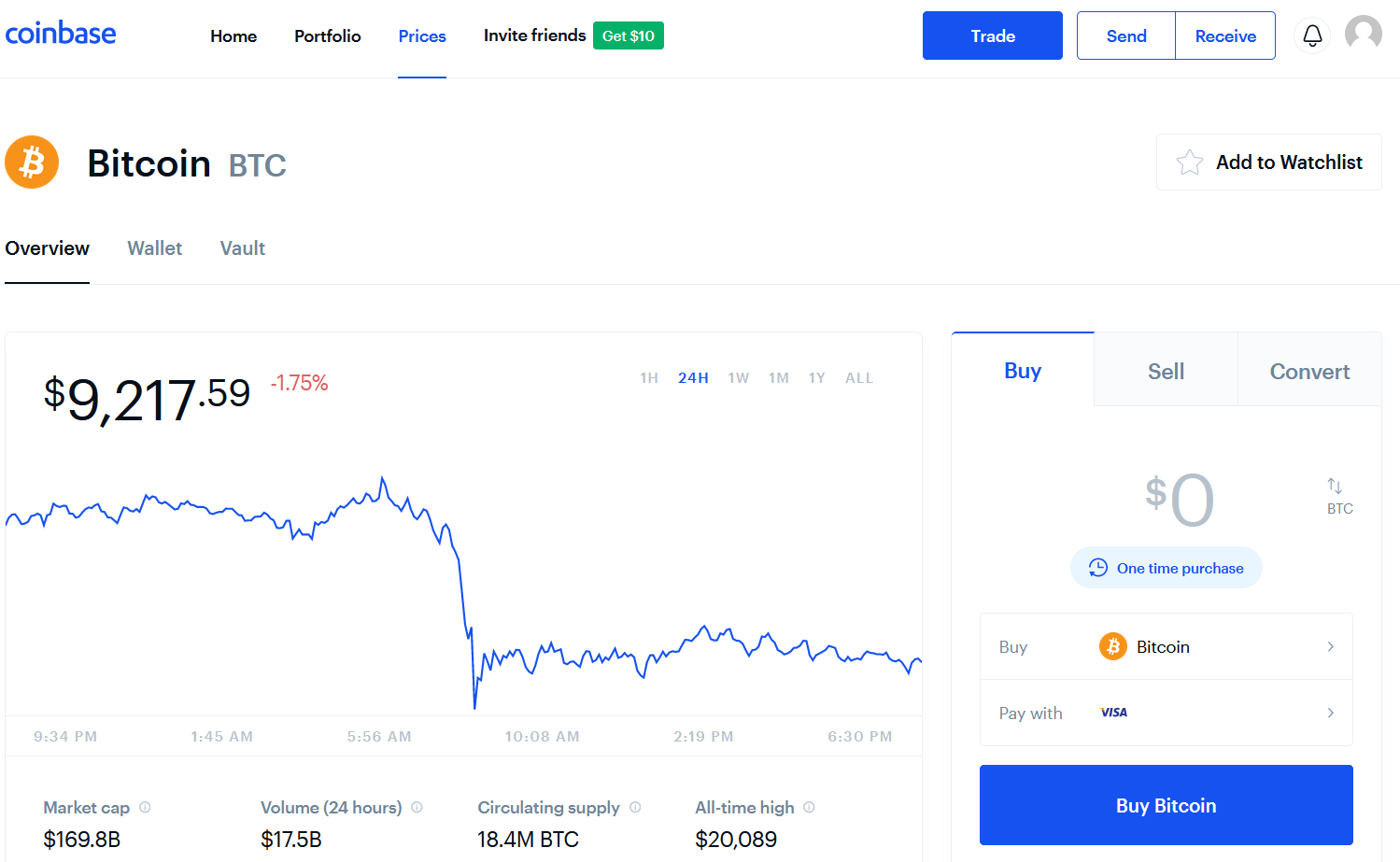Click the 18.4M BTC supply value
This screenshot has width=1400, height=862.
[529, 840]
